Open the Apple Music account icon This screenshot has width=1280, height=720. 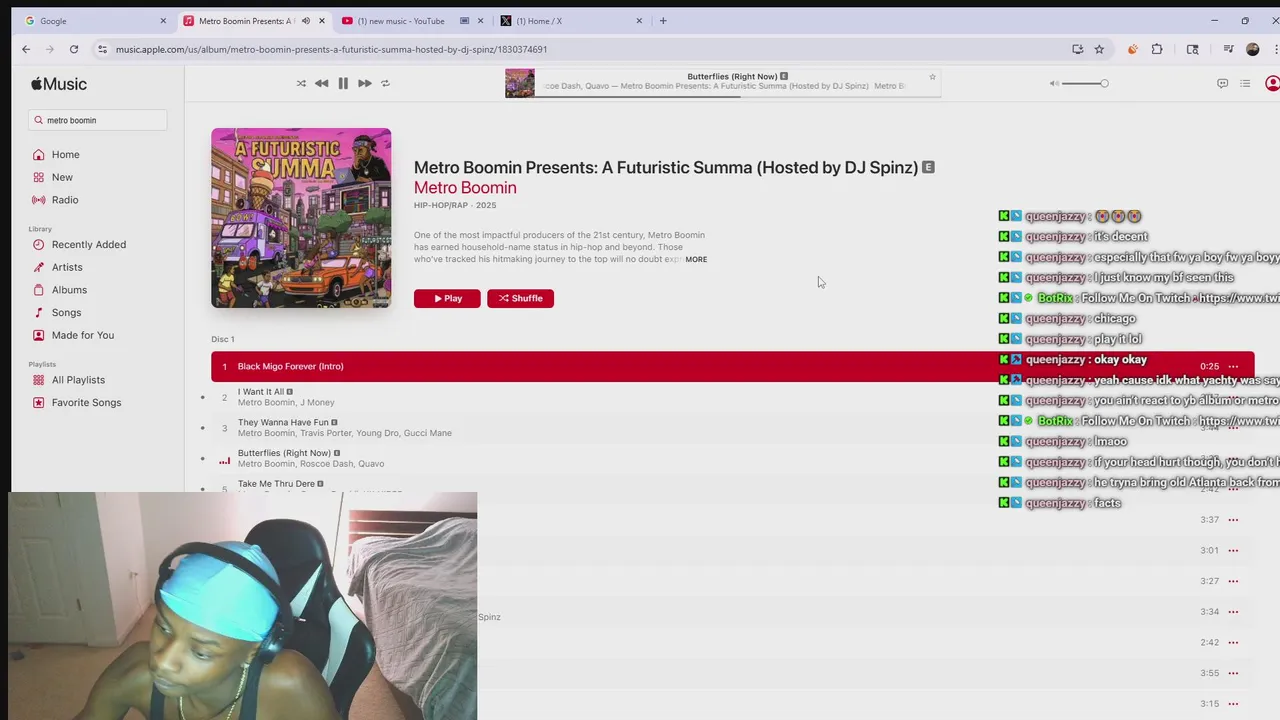1272,83
